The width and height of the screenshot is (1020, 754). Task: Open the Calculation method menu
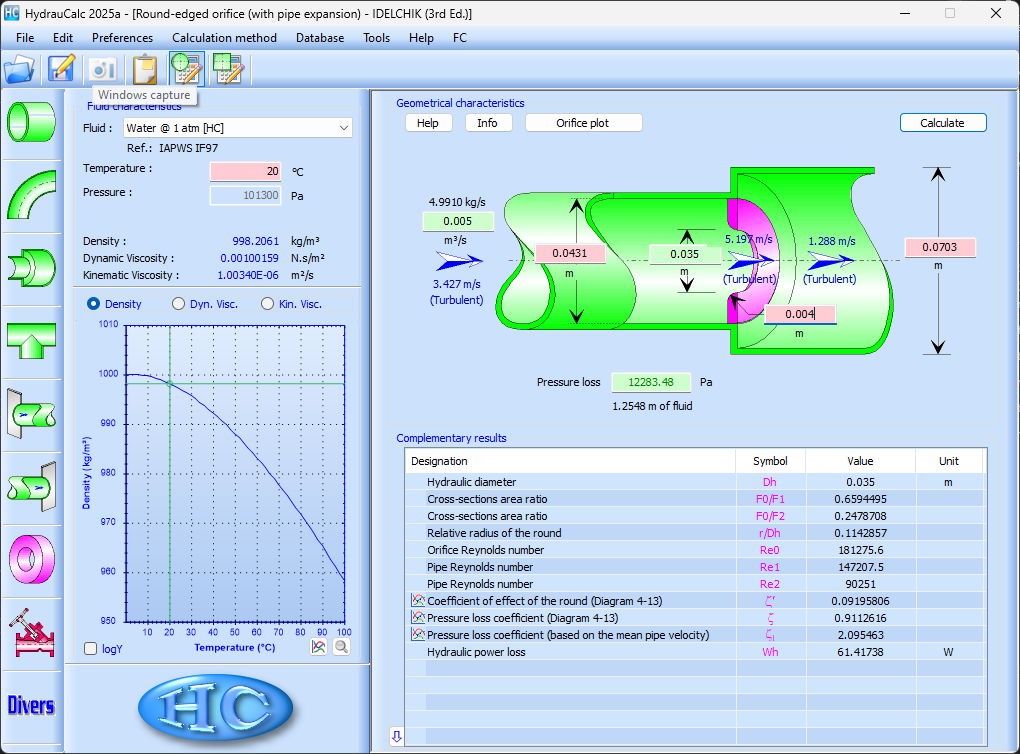[x=224, y=38]
